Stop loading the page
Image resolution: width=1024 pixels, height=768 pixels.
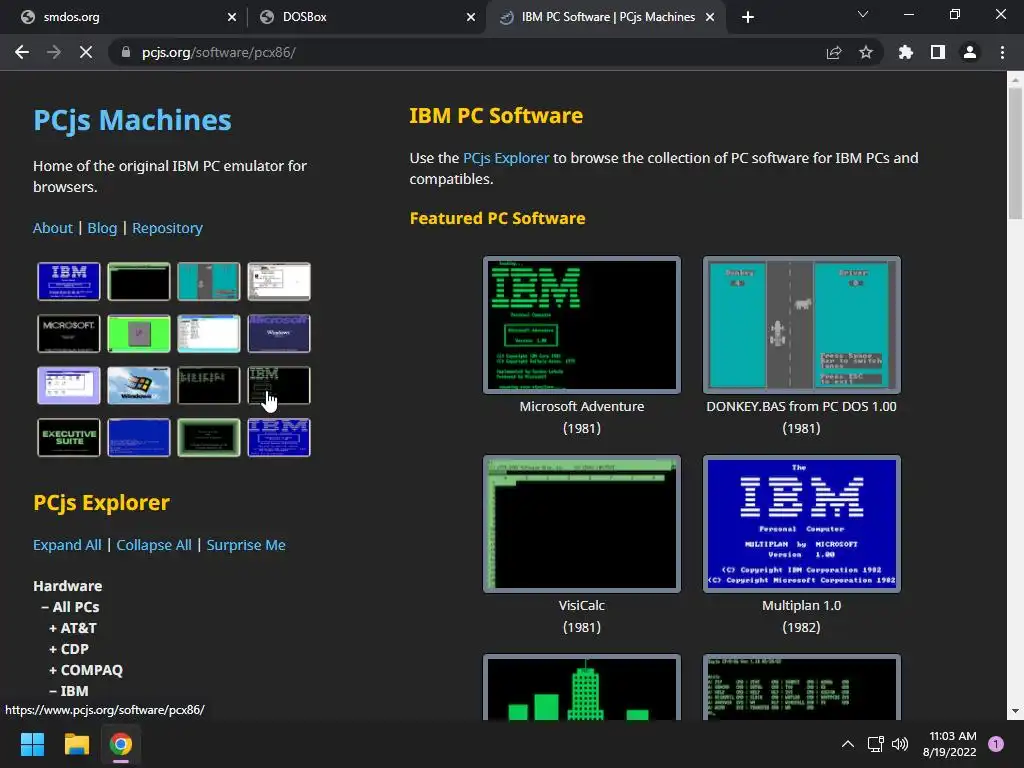click(86, 52)
